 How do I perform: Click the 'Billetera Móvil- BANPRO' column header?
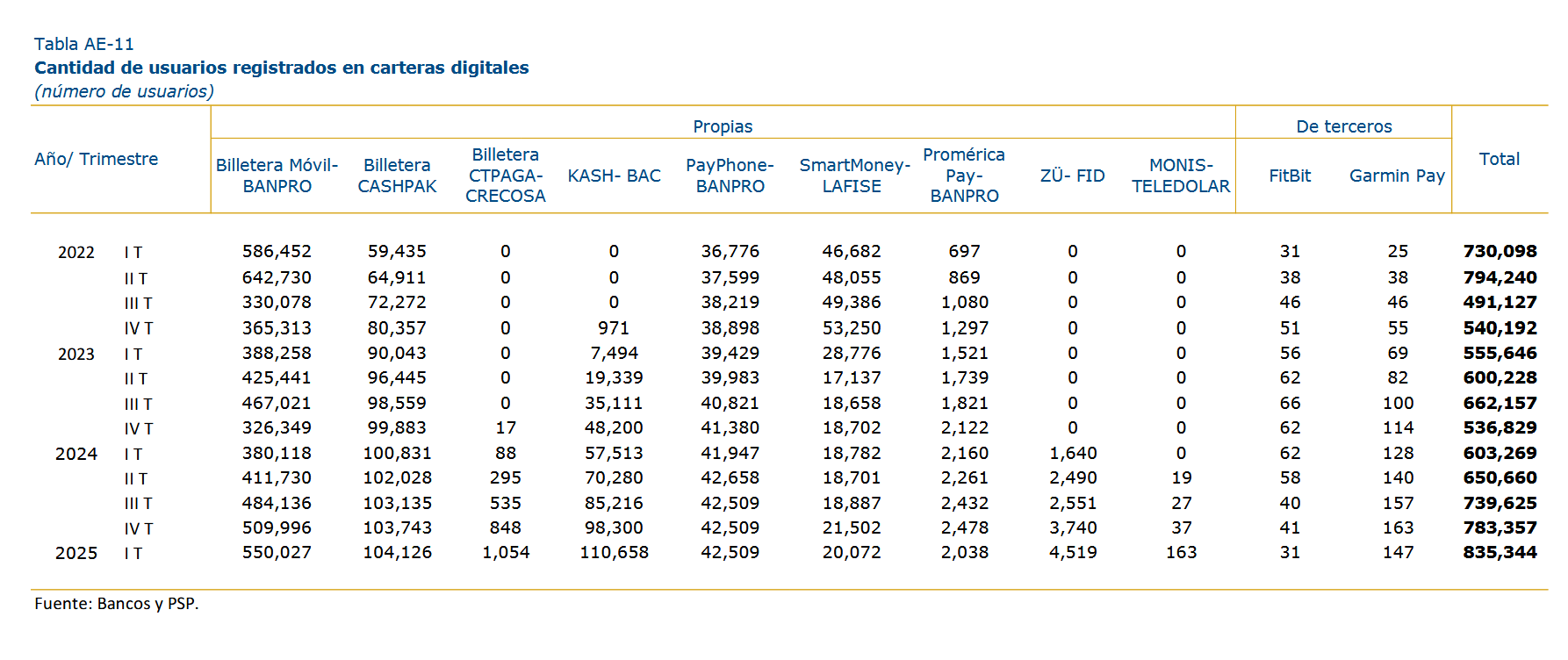(x=277, y=176)
